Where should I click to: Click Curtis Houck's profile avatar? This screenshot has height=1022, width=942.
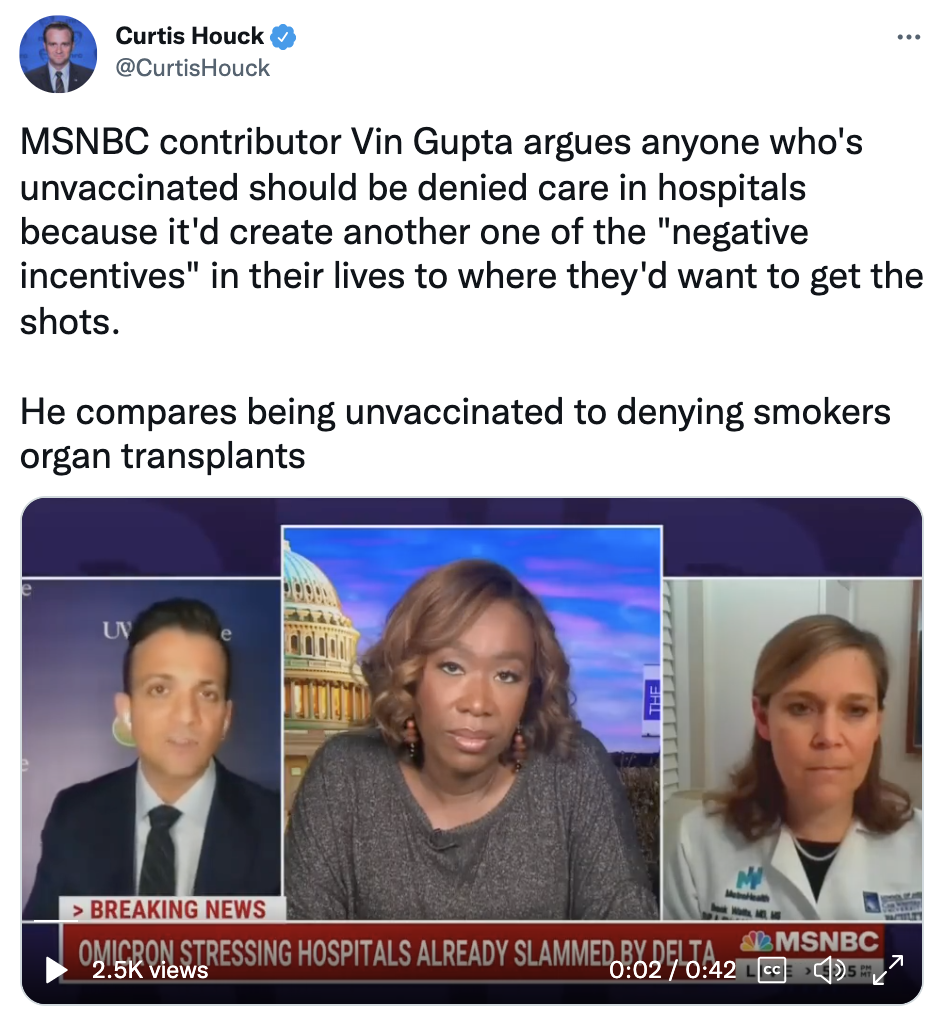pos(58,53)
